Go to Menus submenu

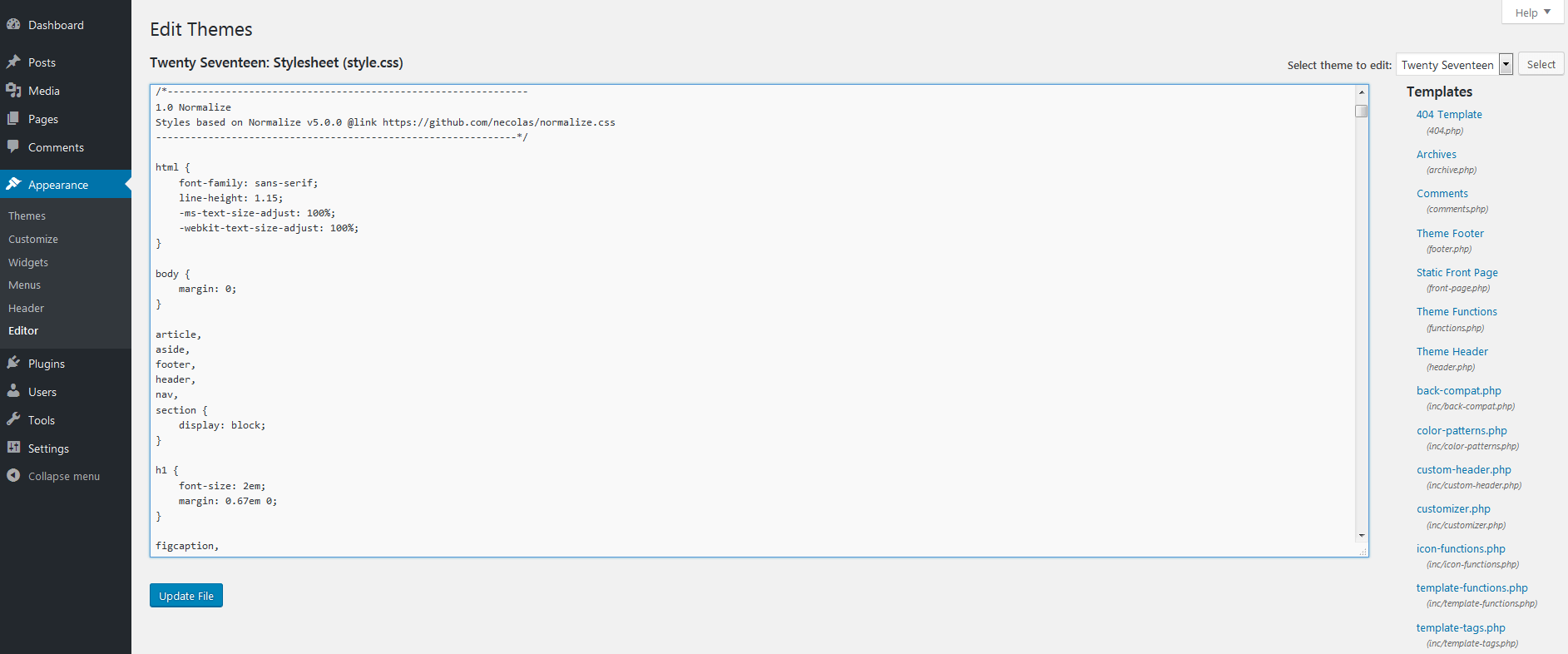coord(24,285)
